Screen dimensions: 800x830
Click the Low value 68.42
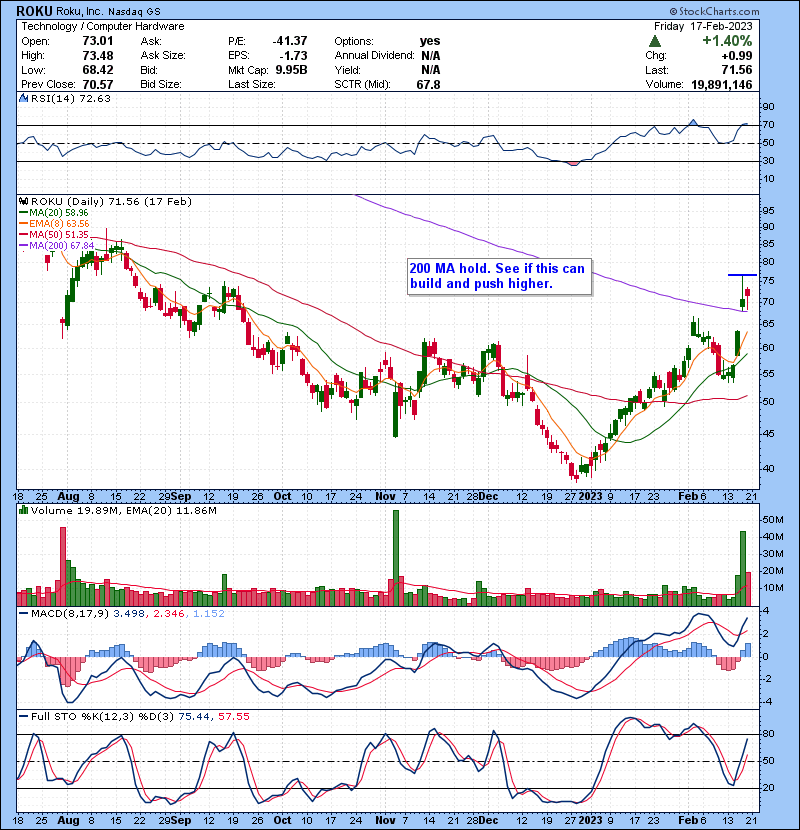click(97, 70)
